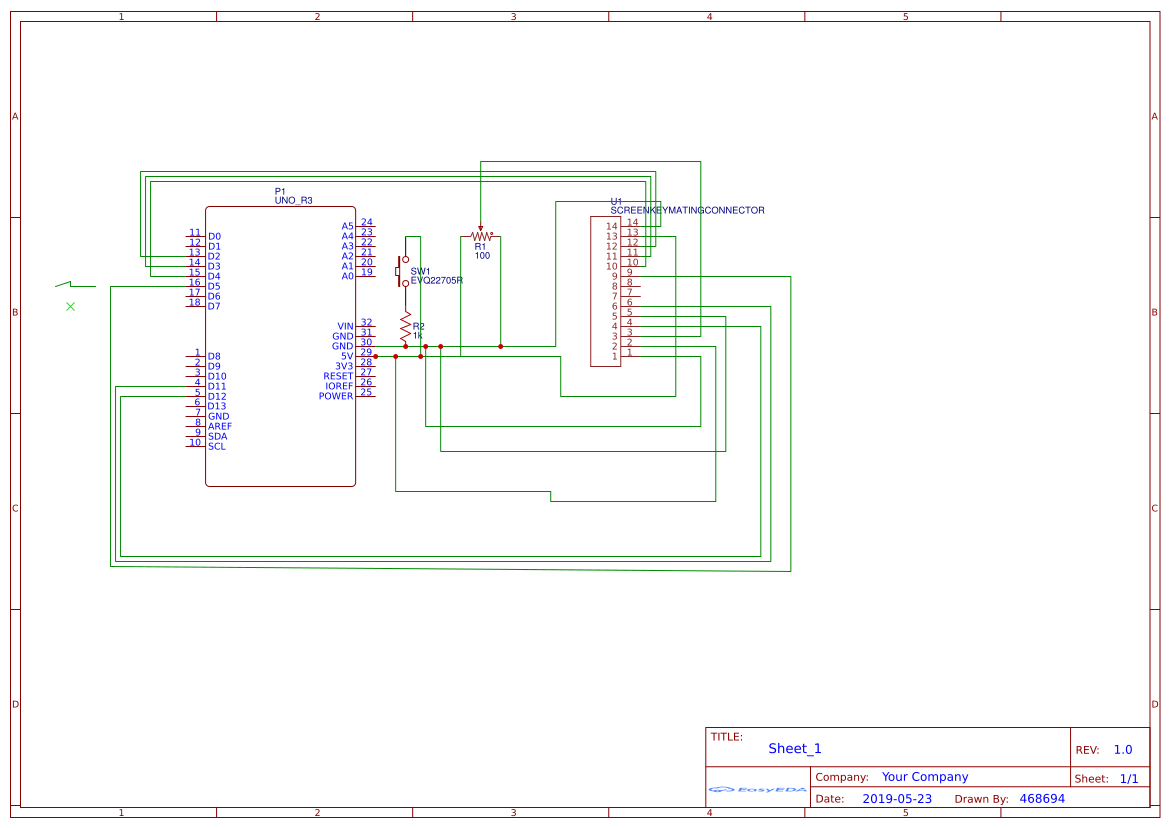This screenshot has height=828, width=1170.
Task: Click the R1 potentiometer resistor symbol
Action: [x=481, y=235]
